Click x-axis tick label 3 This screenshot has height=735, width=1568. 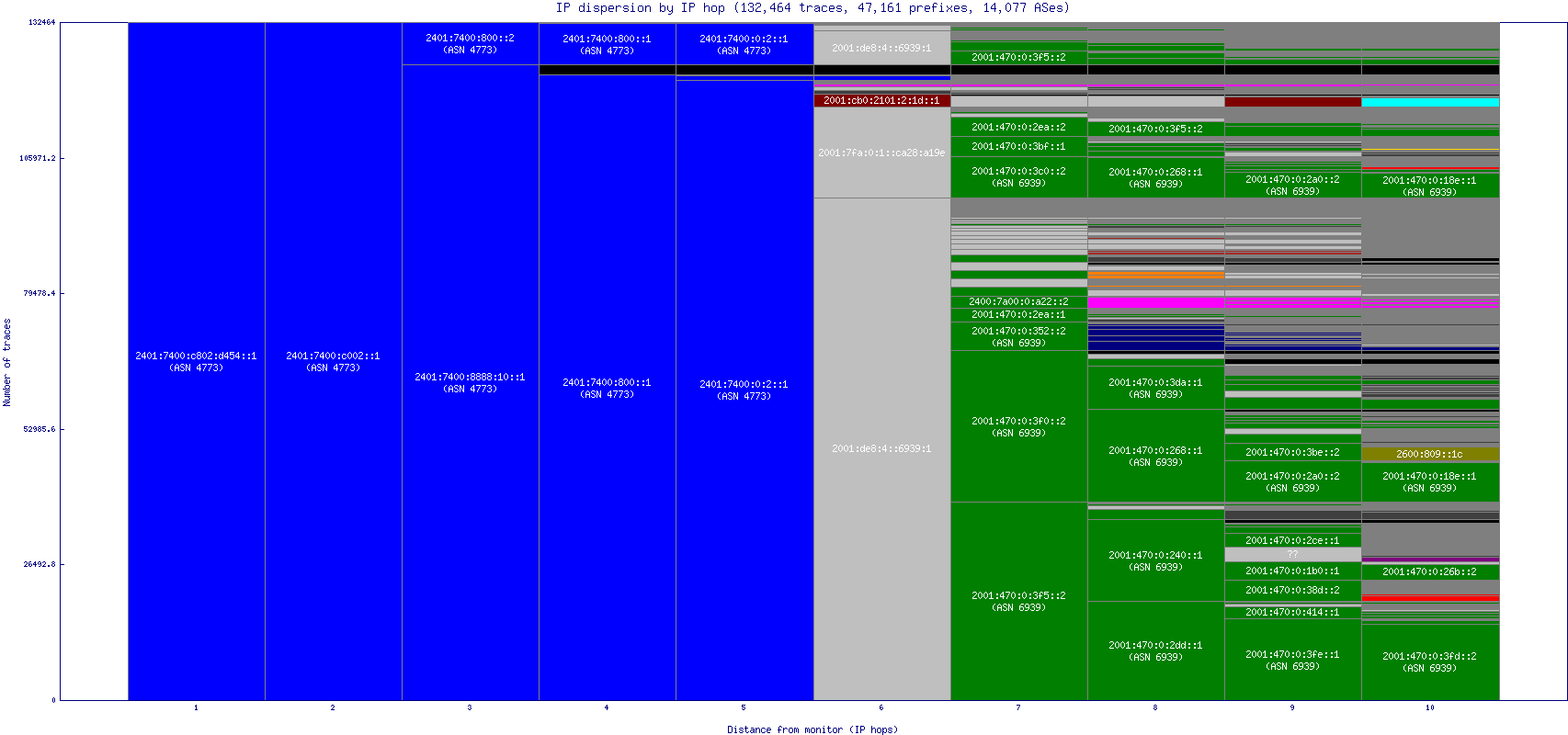click(x=470, y=707)
